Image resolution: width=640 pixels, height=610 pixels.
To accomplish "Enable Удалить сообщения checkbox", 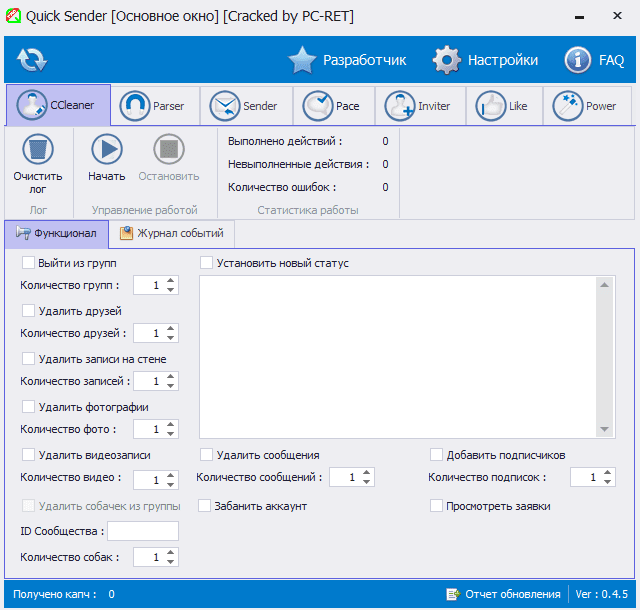I will 206,454.
